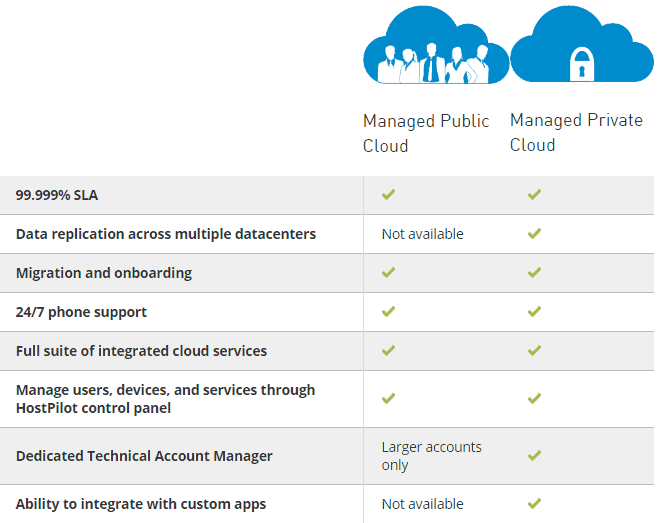This screenshot has width=661, height=523.
Task: Click Private Cloud checkmark for Data replication
Action: (x=534, y=234)
